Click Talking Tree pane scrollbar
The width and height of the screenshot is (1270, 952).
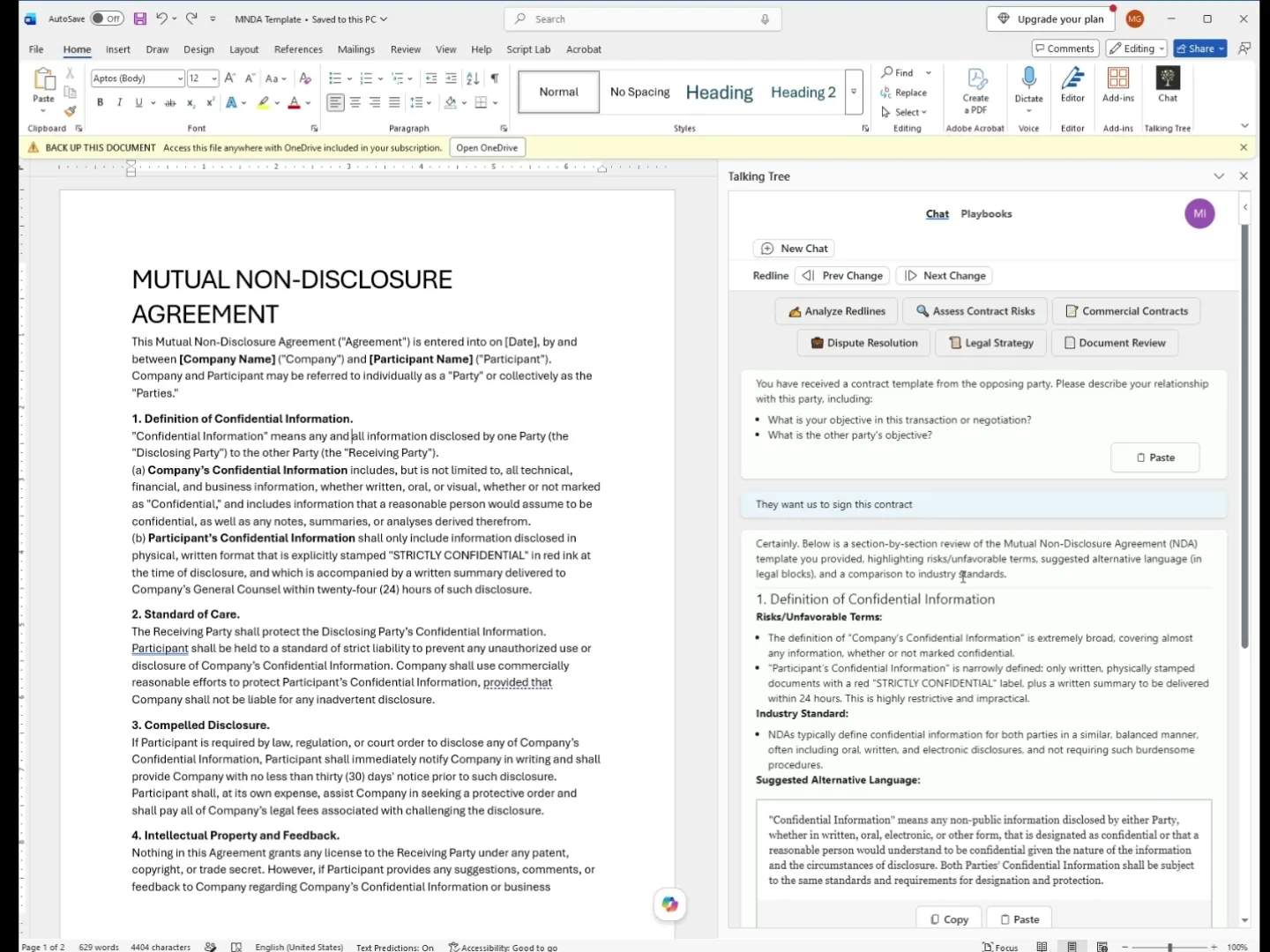click(1244, 436)
